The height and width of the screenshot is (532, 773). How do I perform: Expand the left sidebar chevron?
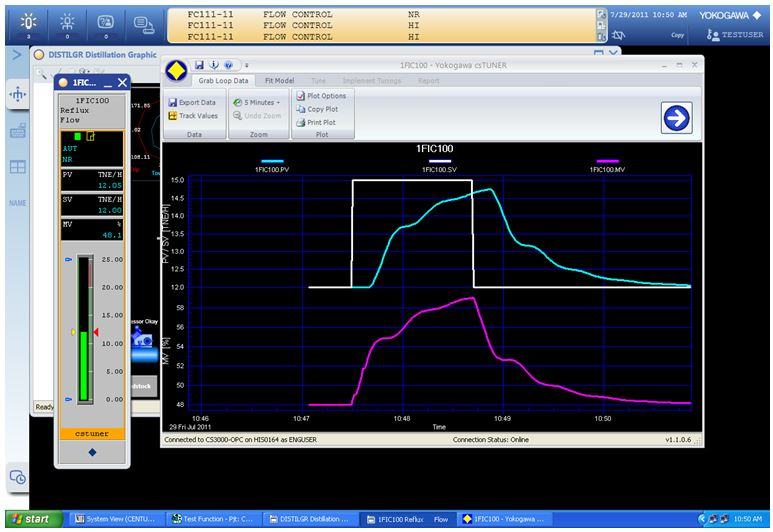tap(17, 54)
